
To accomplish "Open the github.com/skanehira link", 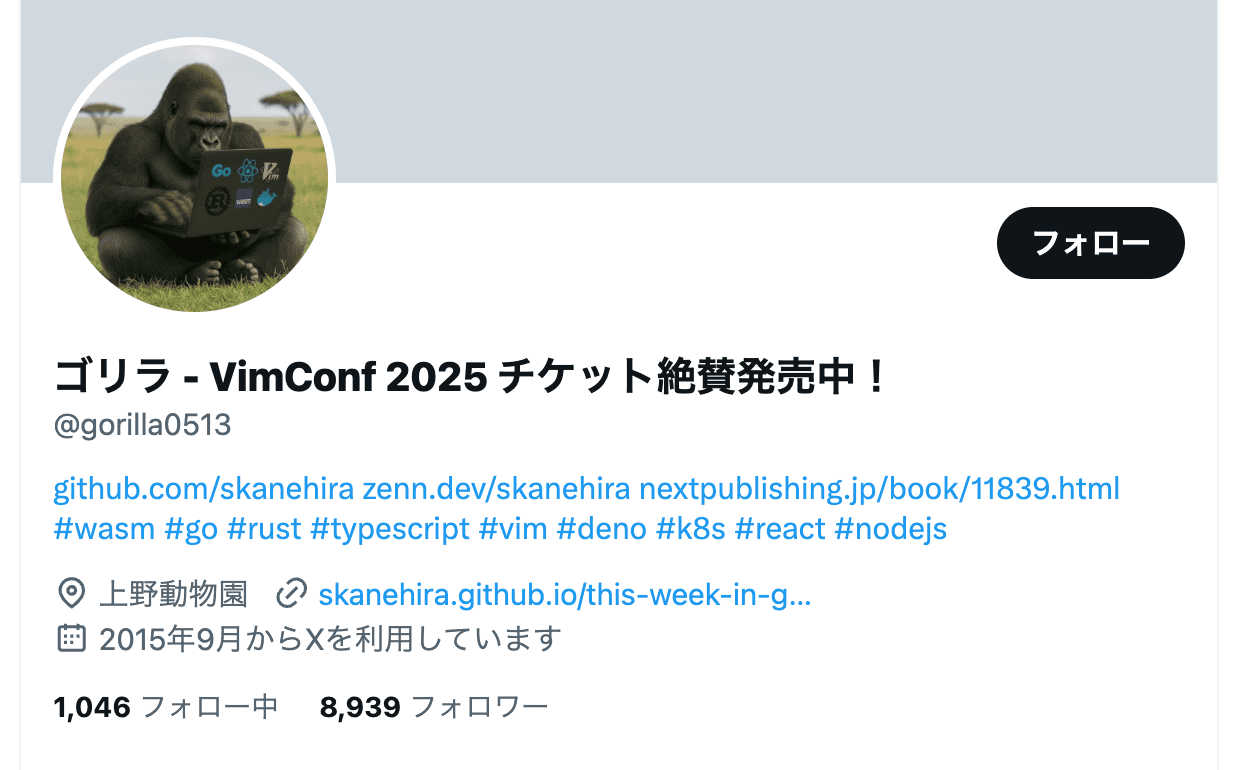I will (x=203, y=489).
